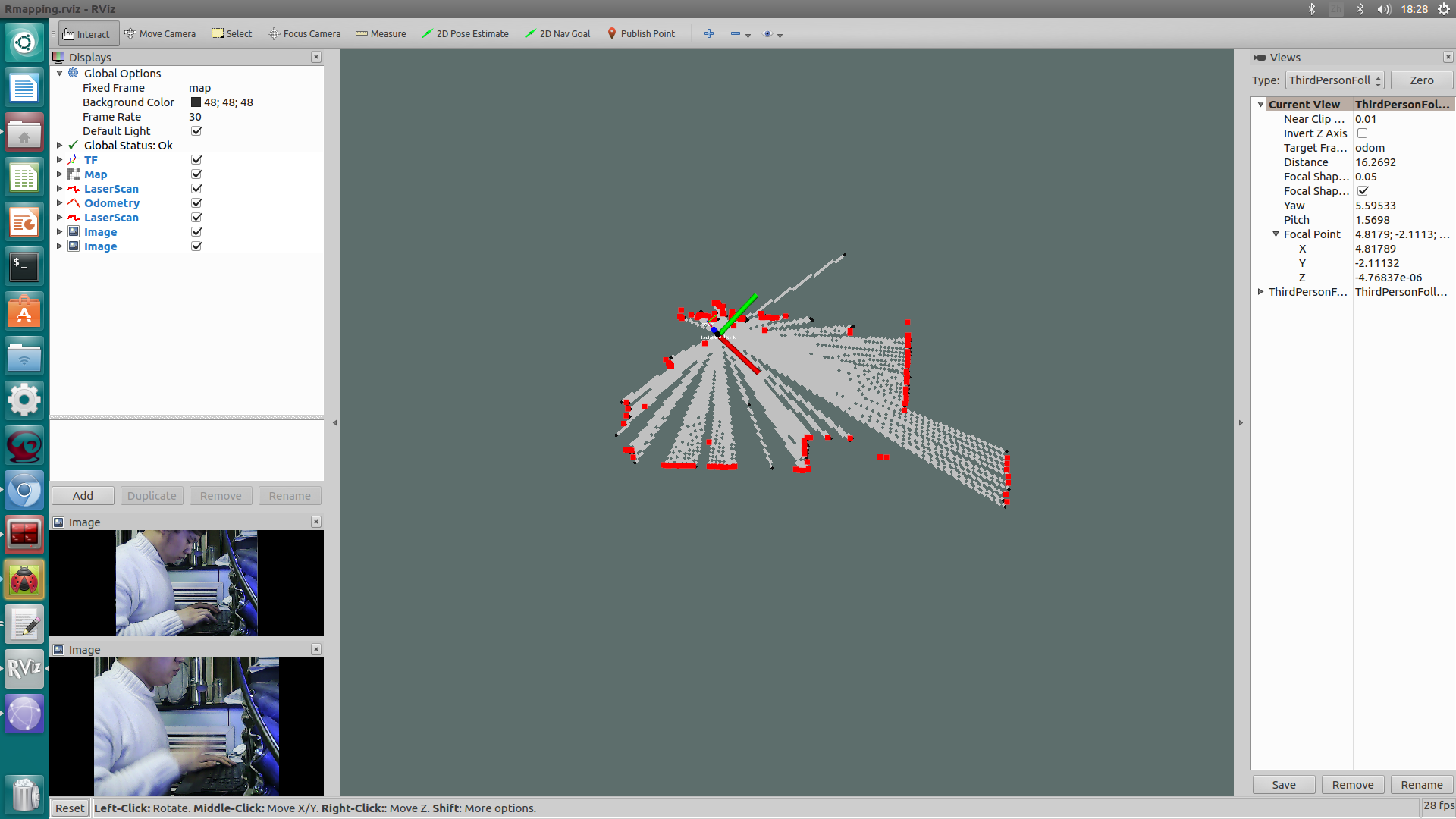The image size is (1456, 819).
Task: Click the Reset button in status bar
Action: click(x=70, y=808)
